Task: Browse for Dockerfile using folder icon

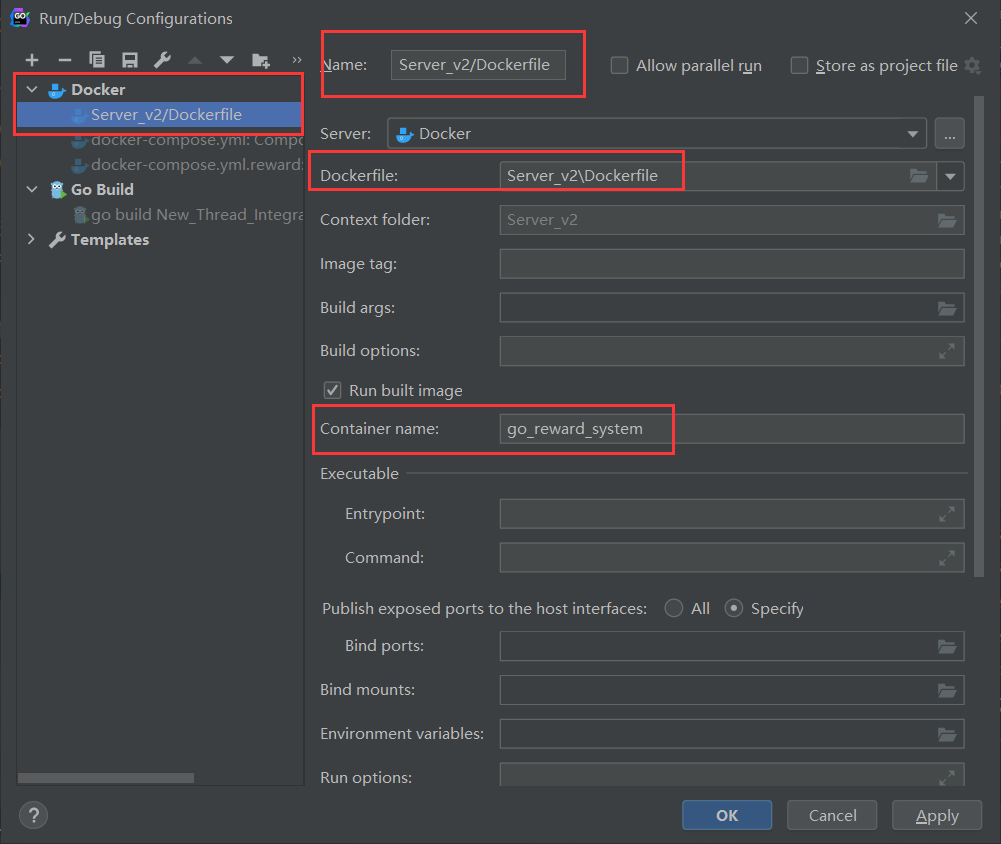Action: pyautogui.click(x=919, y=176)
